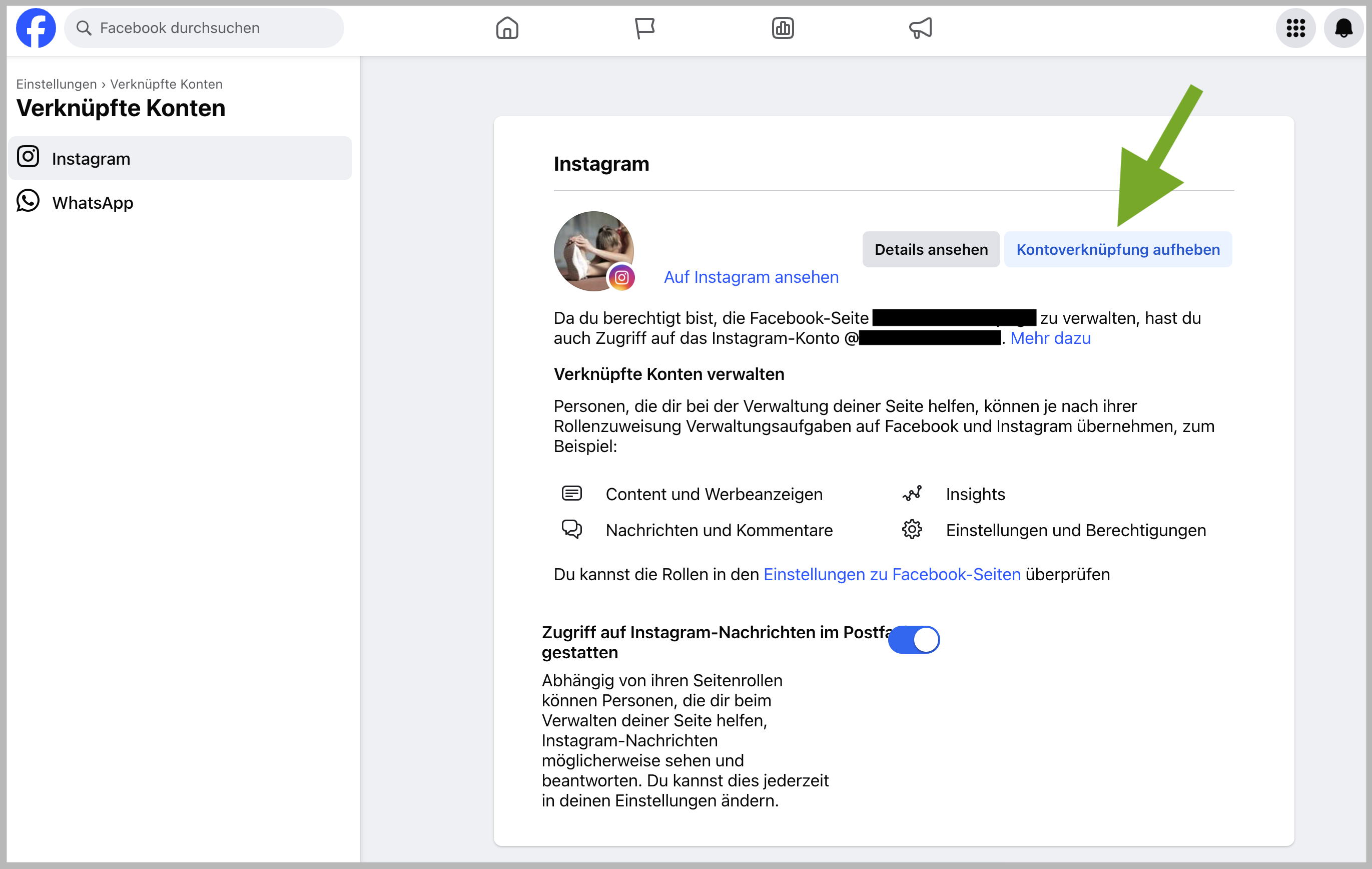The image size is (1372, 869).
Task: Open the nine-dot apps menu
Action: 1295,28
